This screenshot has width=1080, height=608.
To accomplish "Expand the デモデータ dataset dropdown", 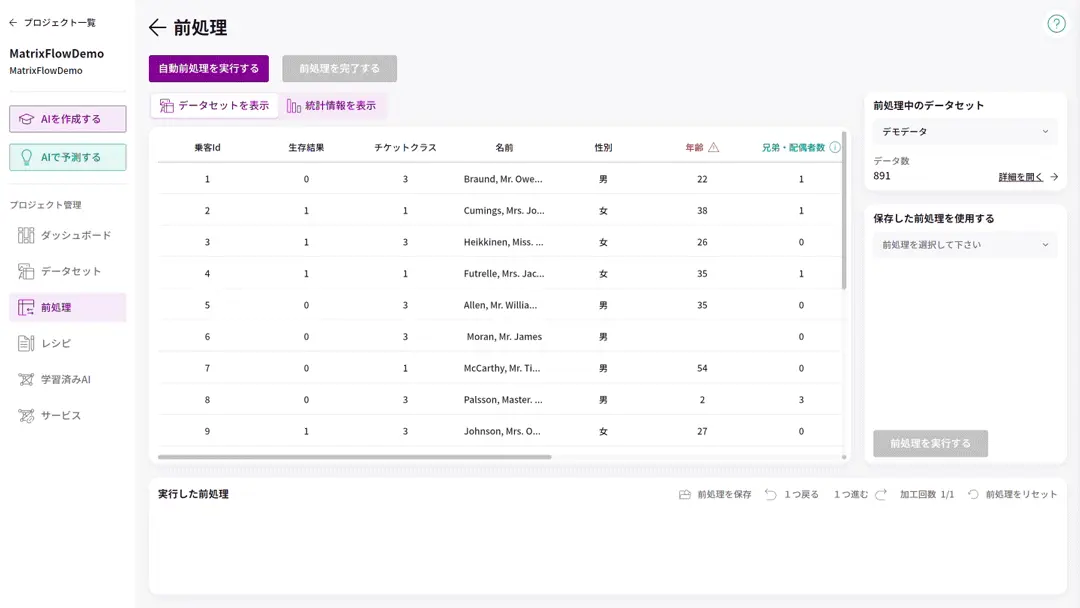I will (x=964, y=131).
